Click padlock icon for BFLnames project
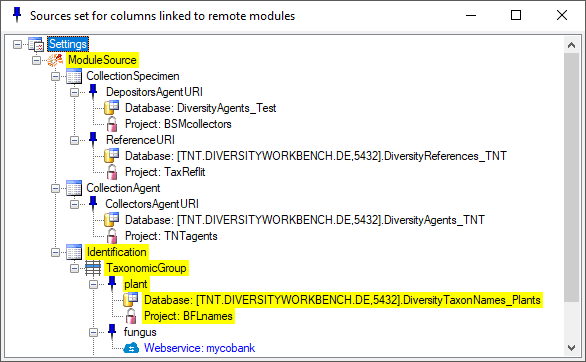586x362 pixels. click(131, 316)
